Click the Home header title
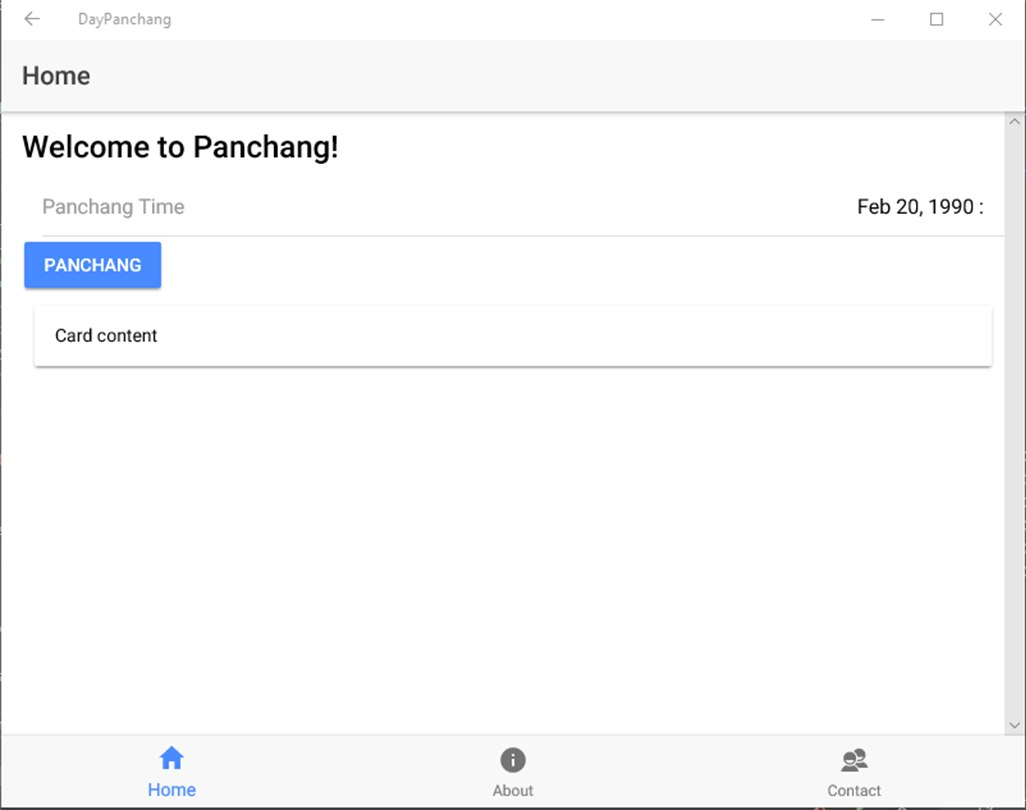Image resolution: width=1026 pixels, height=810 pixels. pos(56,76)
